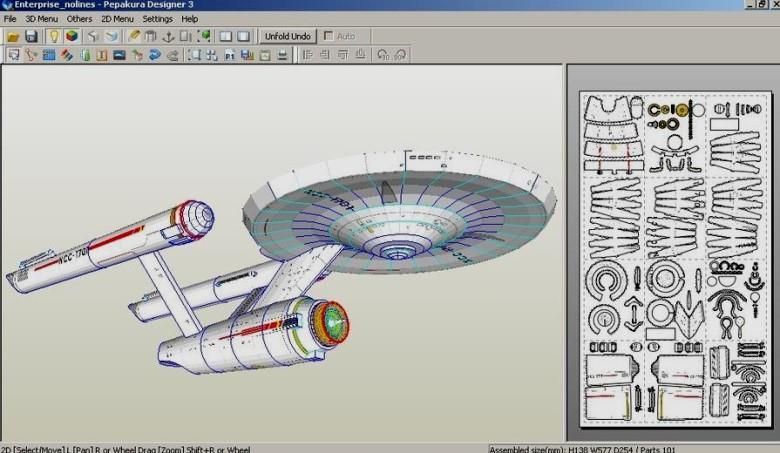Click the folded paper icon left of pencil
The image size is (780, 453).
(111, 36)
